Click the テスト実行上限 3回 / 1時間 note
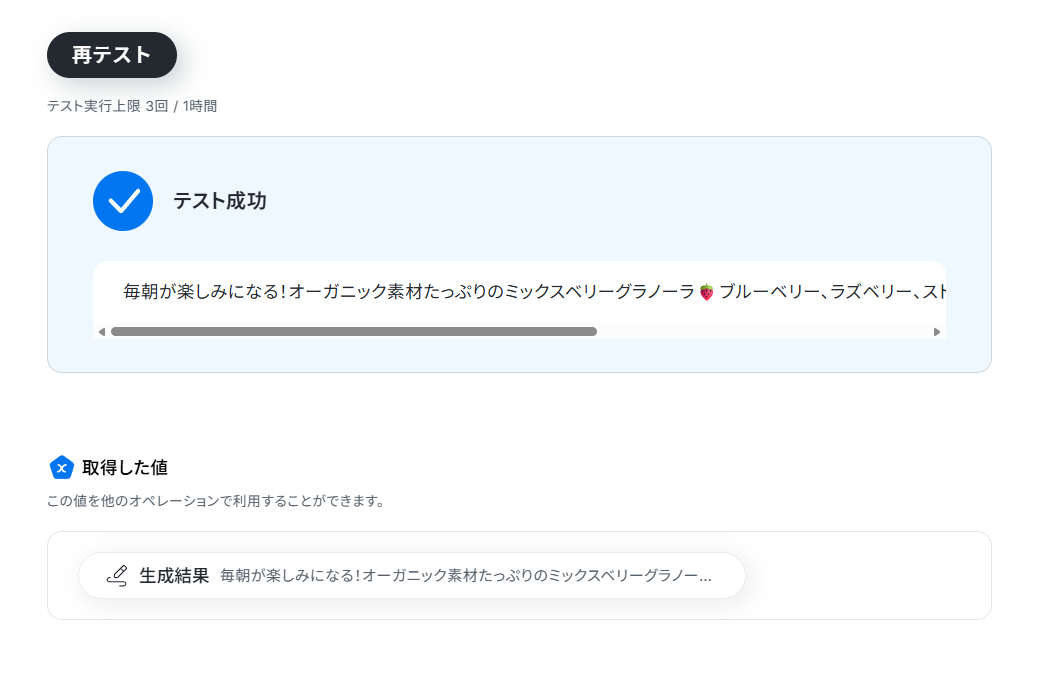 (x=132, y=106)
